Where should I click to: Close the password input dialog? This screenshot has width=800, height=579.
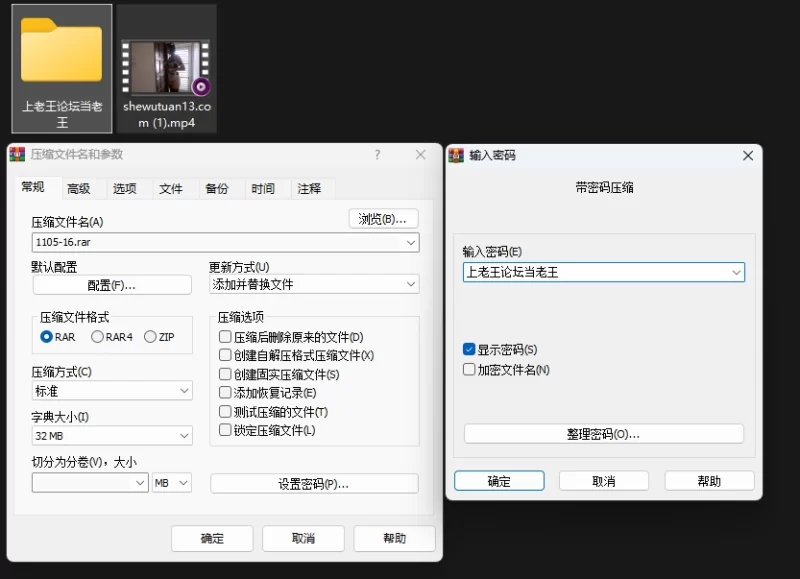tap(747, 156)
